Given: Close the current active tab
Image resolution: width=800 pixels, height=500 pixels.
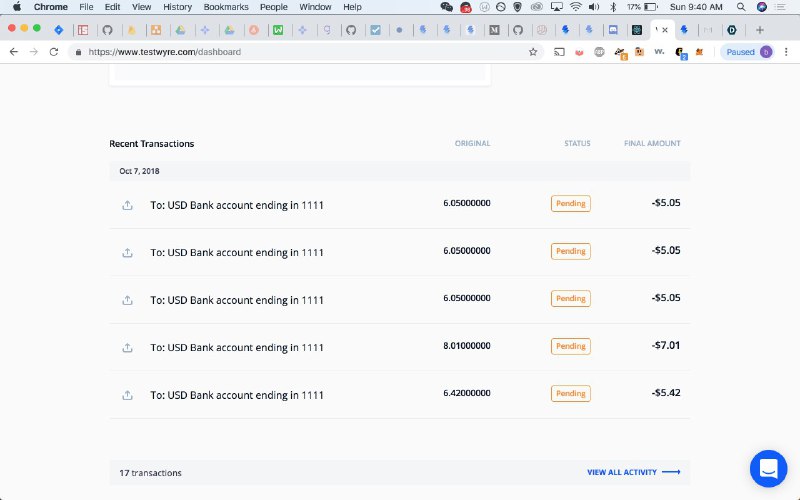Looking at the screenshot, I should tap(665, 30).
